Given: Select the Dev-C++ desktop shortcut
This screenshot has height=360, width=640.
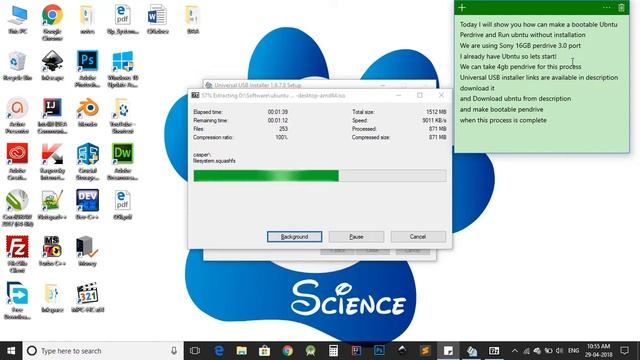Looking at the screenshot, I should [87, 205].
